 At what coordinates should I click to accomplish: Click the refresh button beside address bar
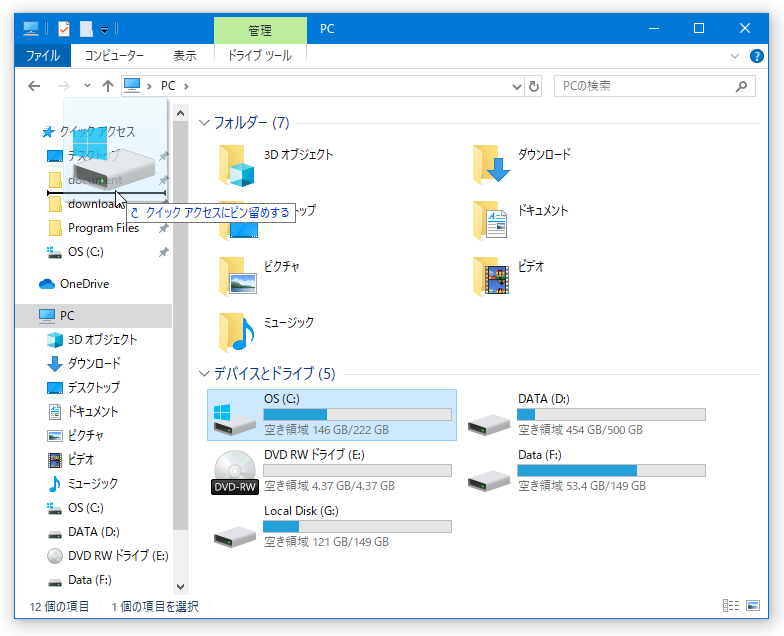(534, 86)
